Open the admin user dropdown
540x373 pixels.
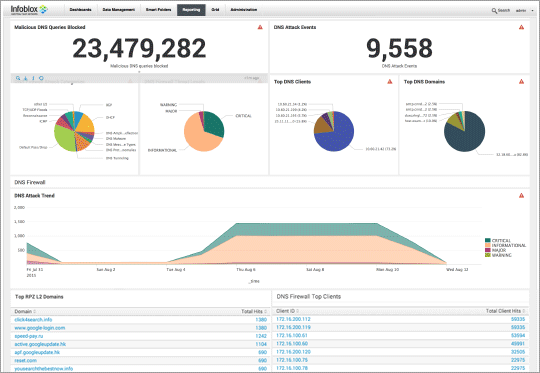(525, 11)
